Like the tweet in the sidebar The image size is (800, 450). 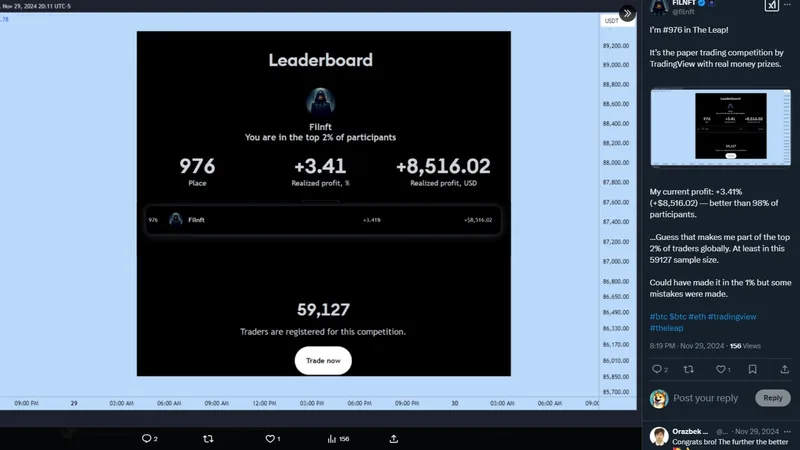[720, 369]
